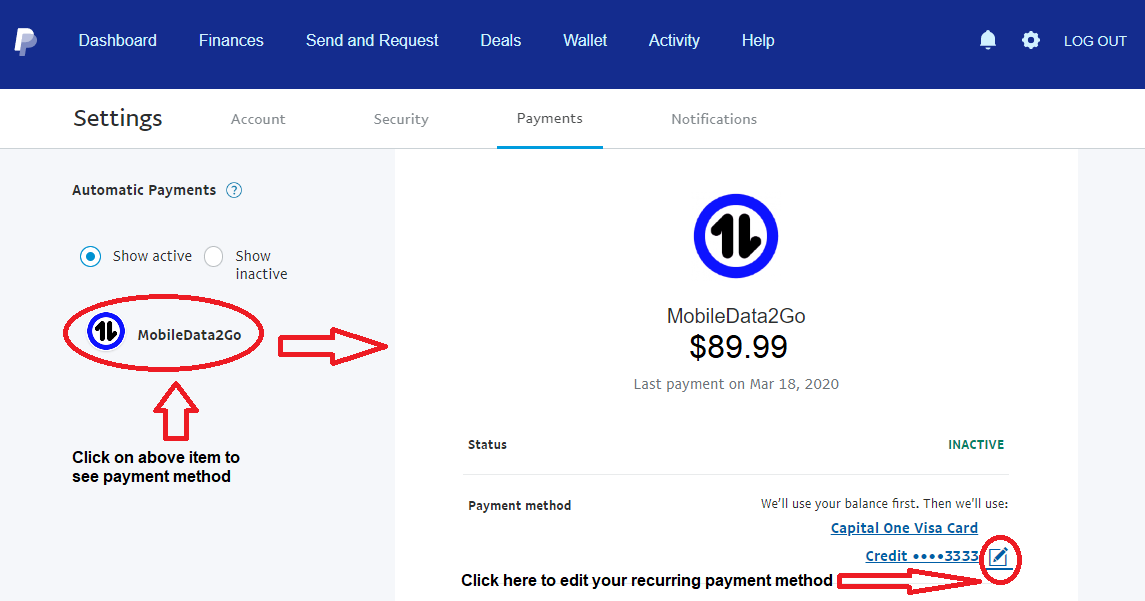Click the $89.99 payment amount
Viewport: 1145px width, 601px height.
click(x=738, y=347)
